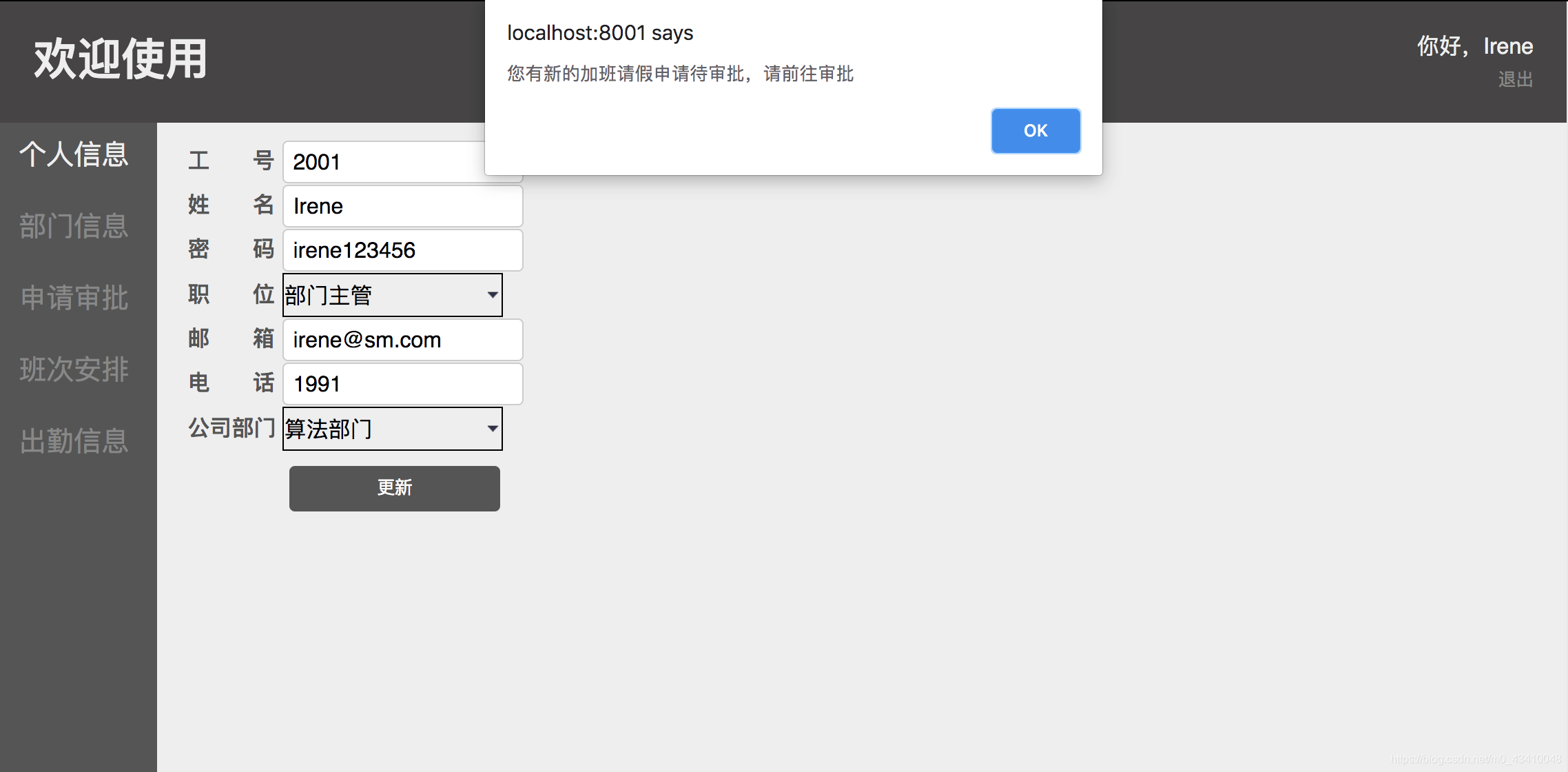
Task: Click the 邮箱 field irene@sm.com
Action: point(402,340)
